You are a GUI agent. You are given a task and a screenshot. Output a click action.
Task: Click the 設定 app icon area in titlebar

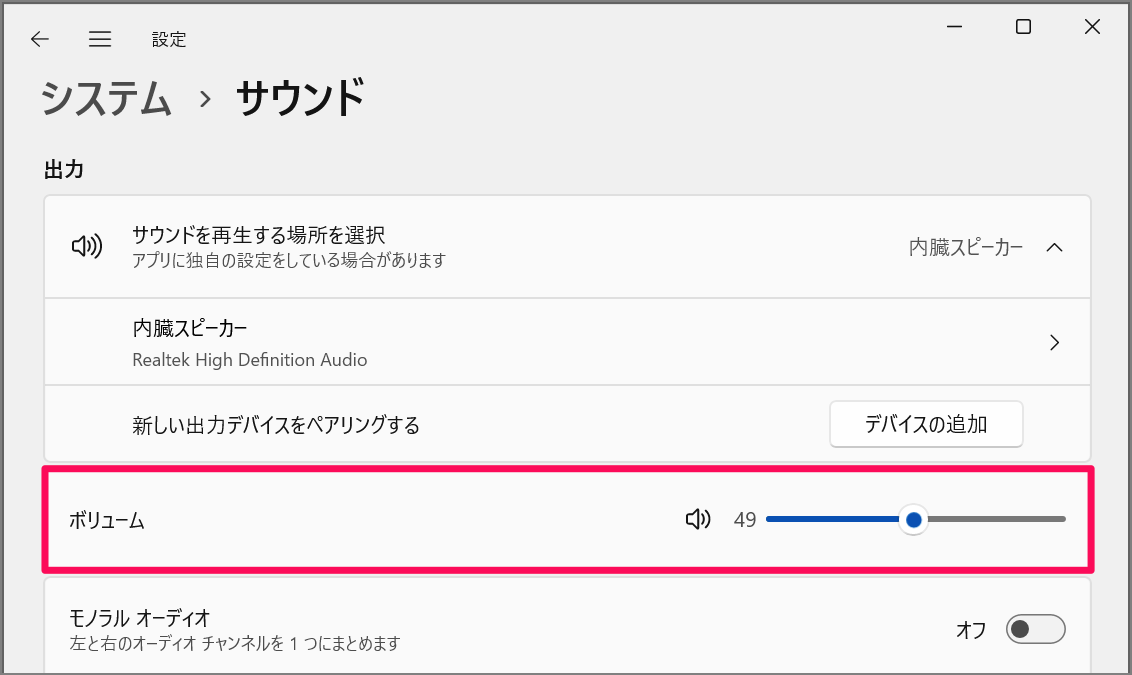coord(168,39)
